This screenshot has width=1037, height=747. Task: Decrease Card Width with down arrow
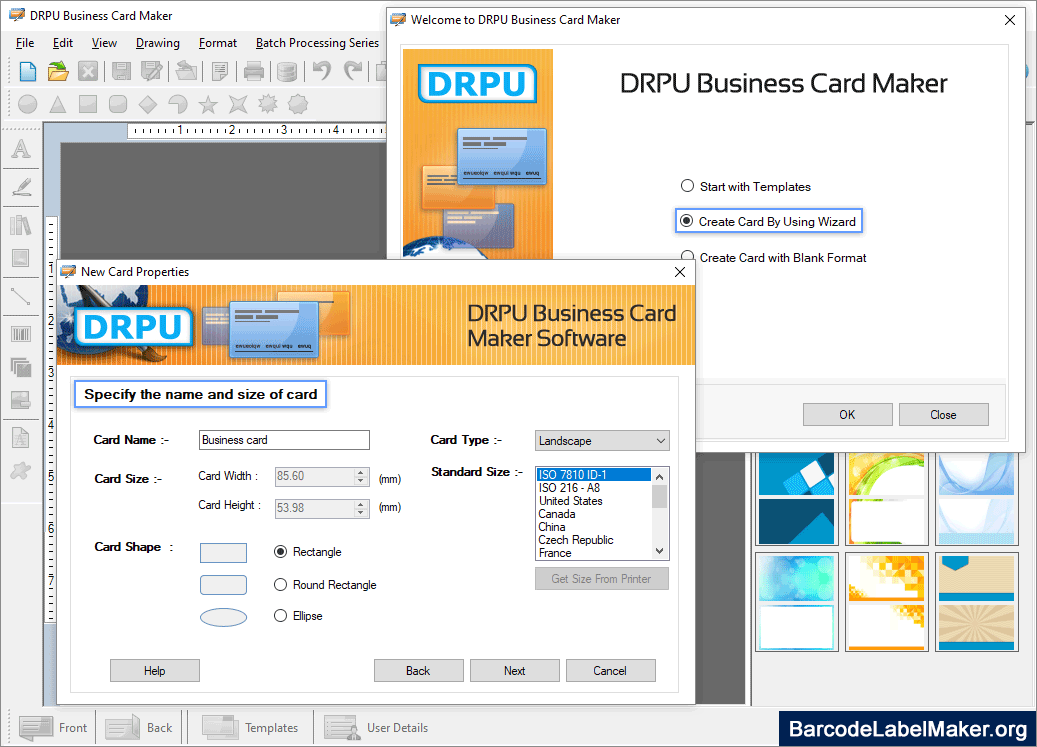[360, 481]
